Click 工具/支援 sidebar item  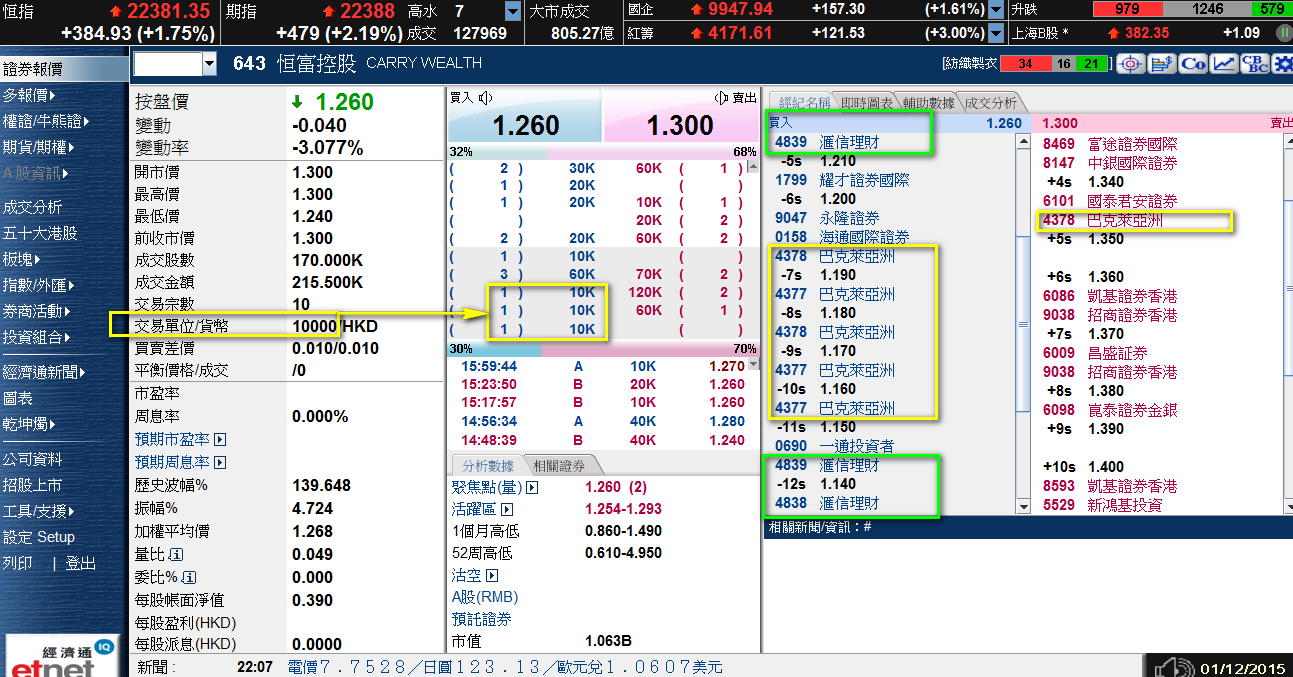[x=36, y=511]
